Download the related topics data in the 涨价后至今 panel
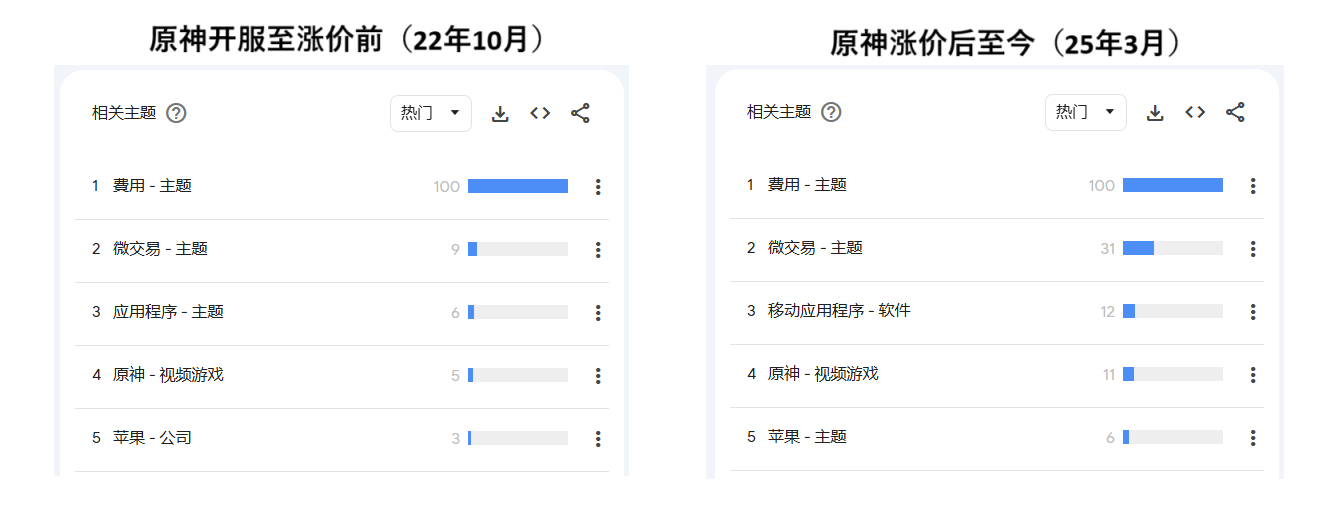 click(x=1155, y=113)
